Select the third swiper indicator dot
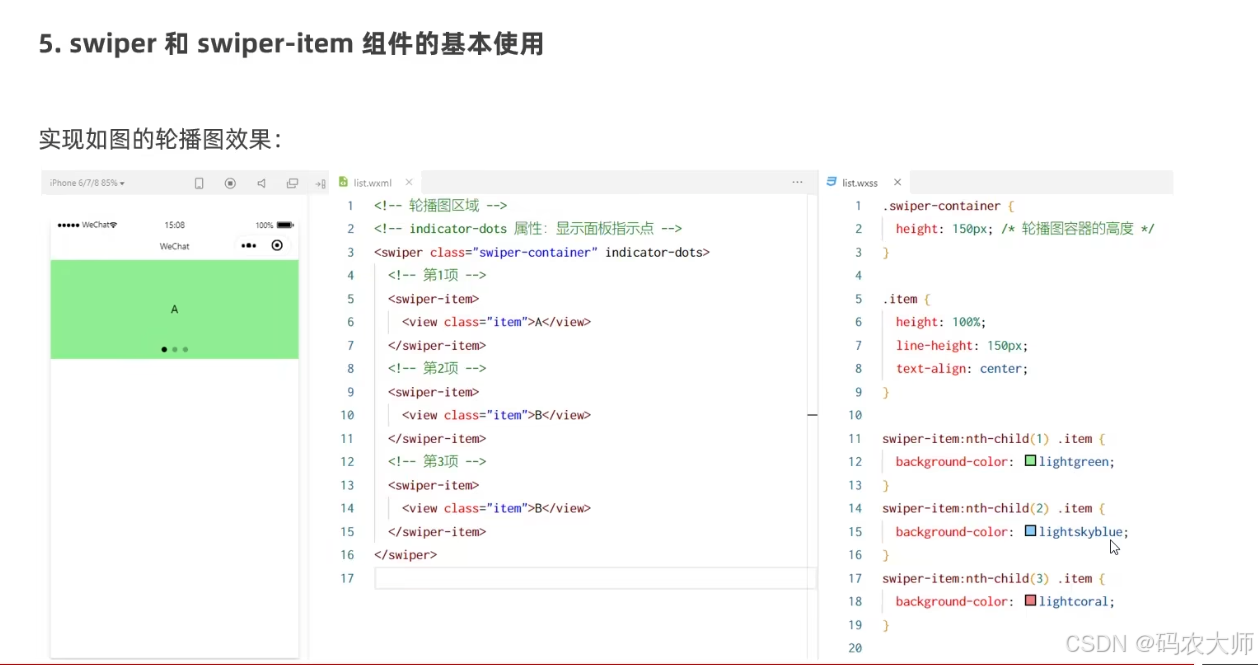The height and width of the screenshot is (665, 1258). [x=185, y=350]
